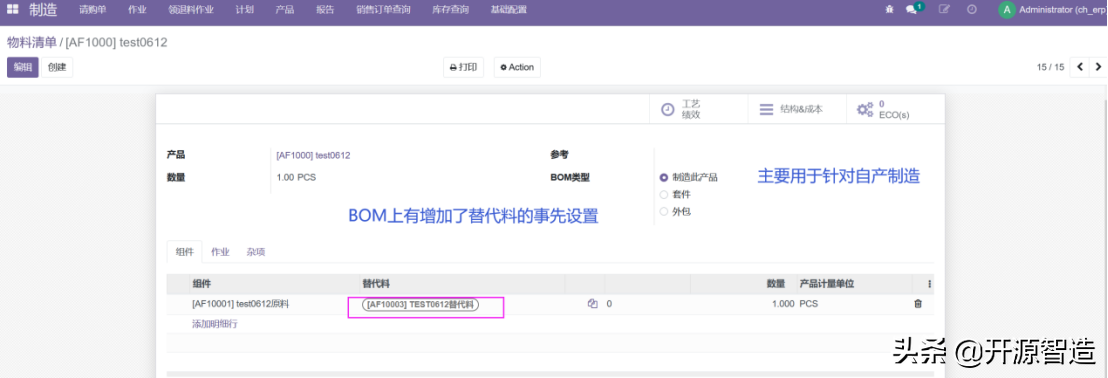Select the 外包 BOM type radio

(663, 211)
